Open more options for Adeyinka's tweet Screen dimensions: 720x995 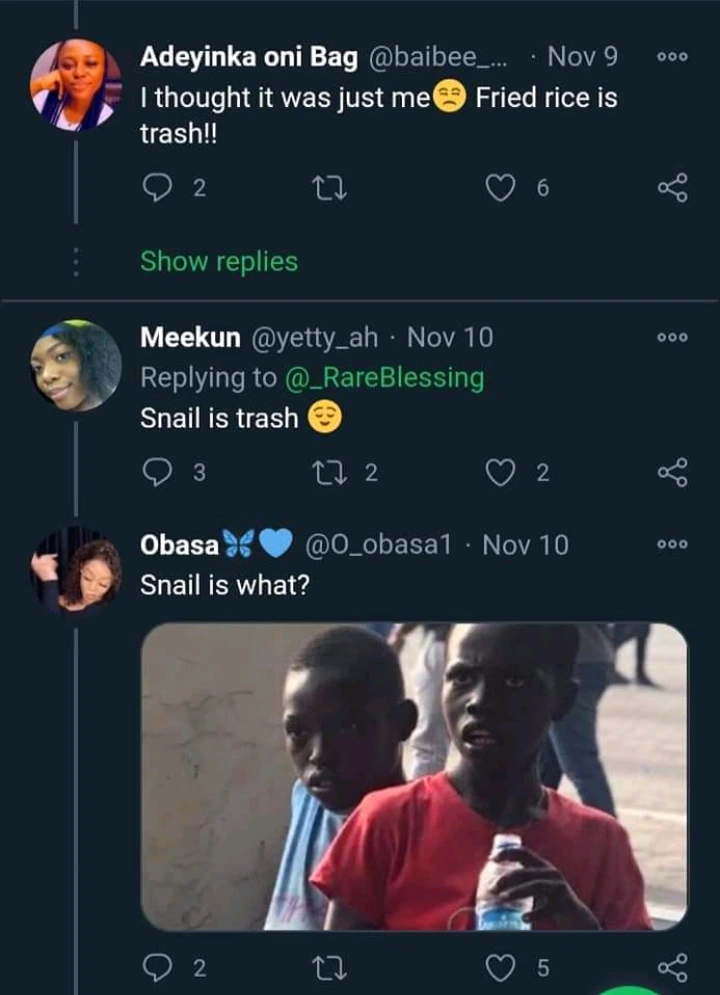673,58
